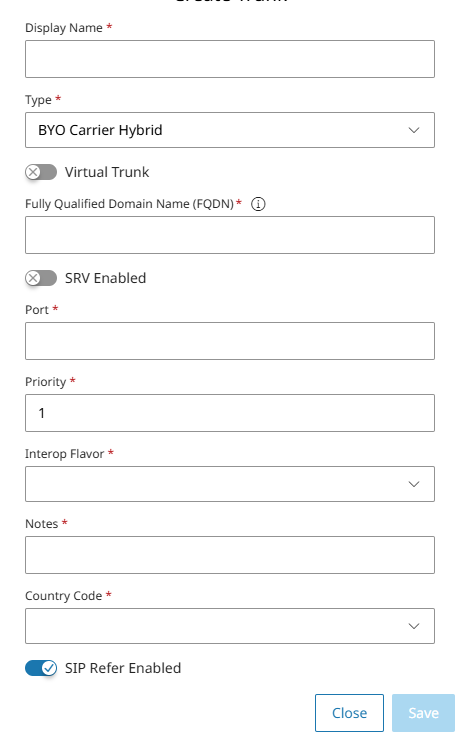
Task: Click the Save button
Action: [x=423, y=713]
